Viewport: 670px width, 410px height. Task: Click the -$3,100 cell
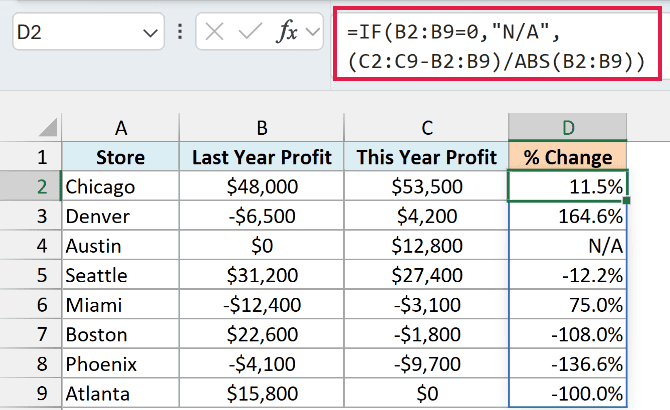pos(426,304)
